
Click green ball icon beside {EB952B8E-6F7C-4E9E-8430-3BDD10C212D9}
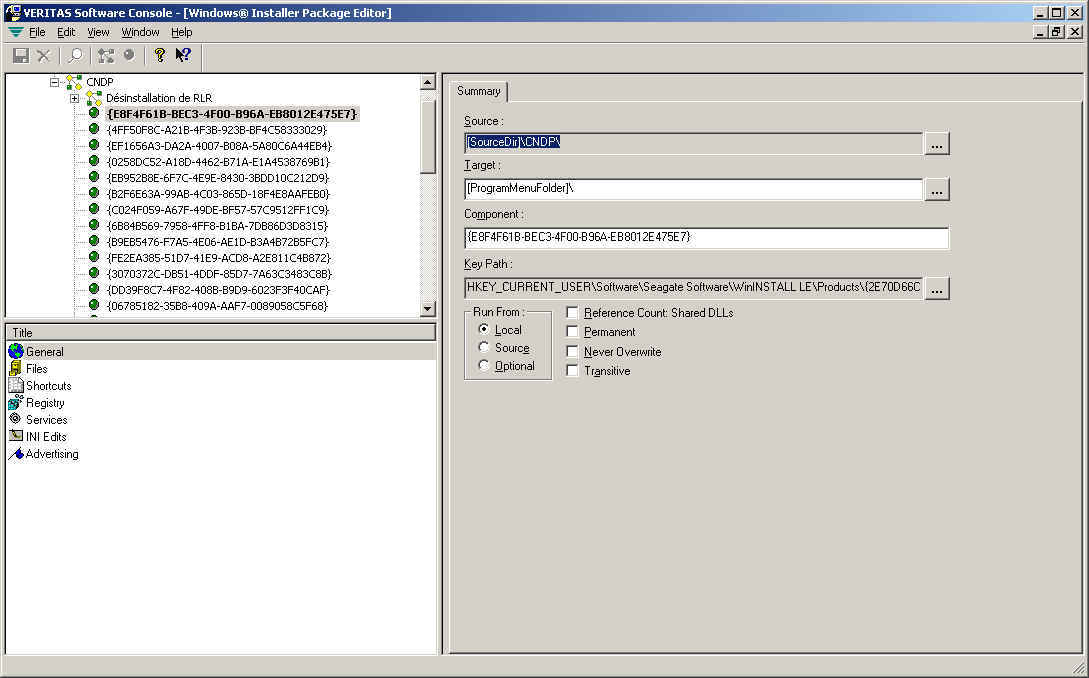94,176
